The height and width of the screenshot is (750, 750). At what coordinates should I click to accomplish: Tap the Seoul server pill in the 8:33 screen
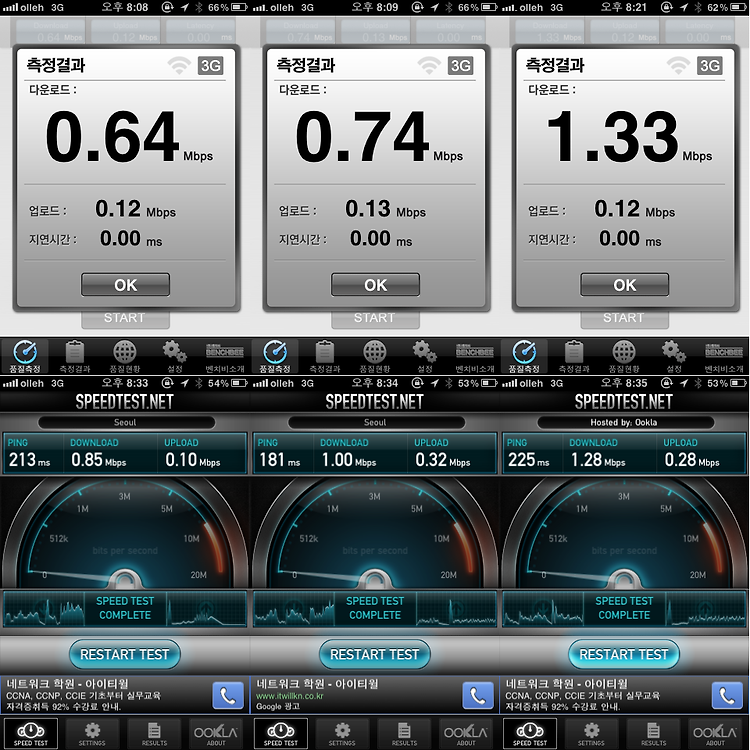126,422
